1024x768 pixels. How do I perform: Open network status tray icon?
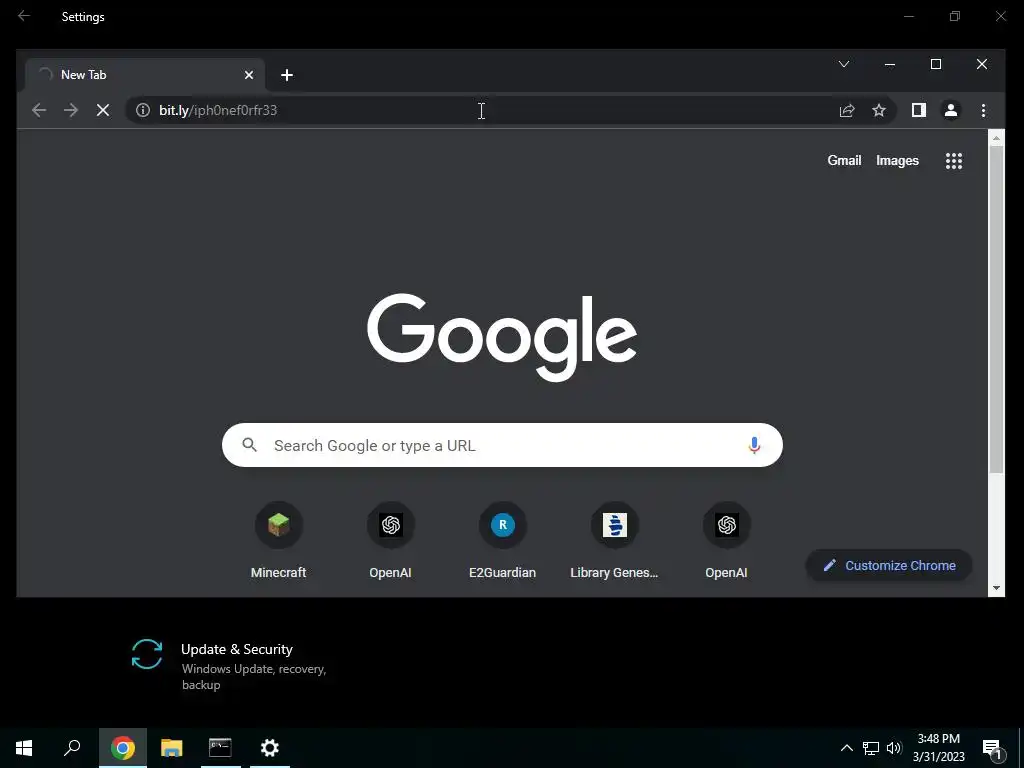tap(871, 748)
